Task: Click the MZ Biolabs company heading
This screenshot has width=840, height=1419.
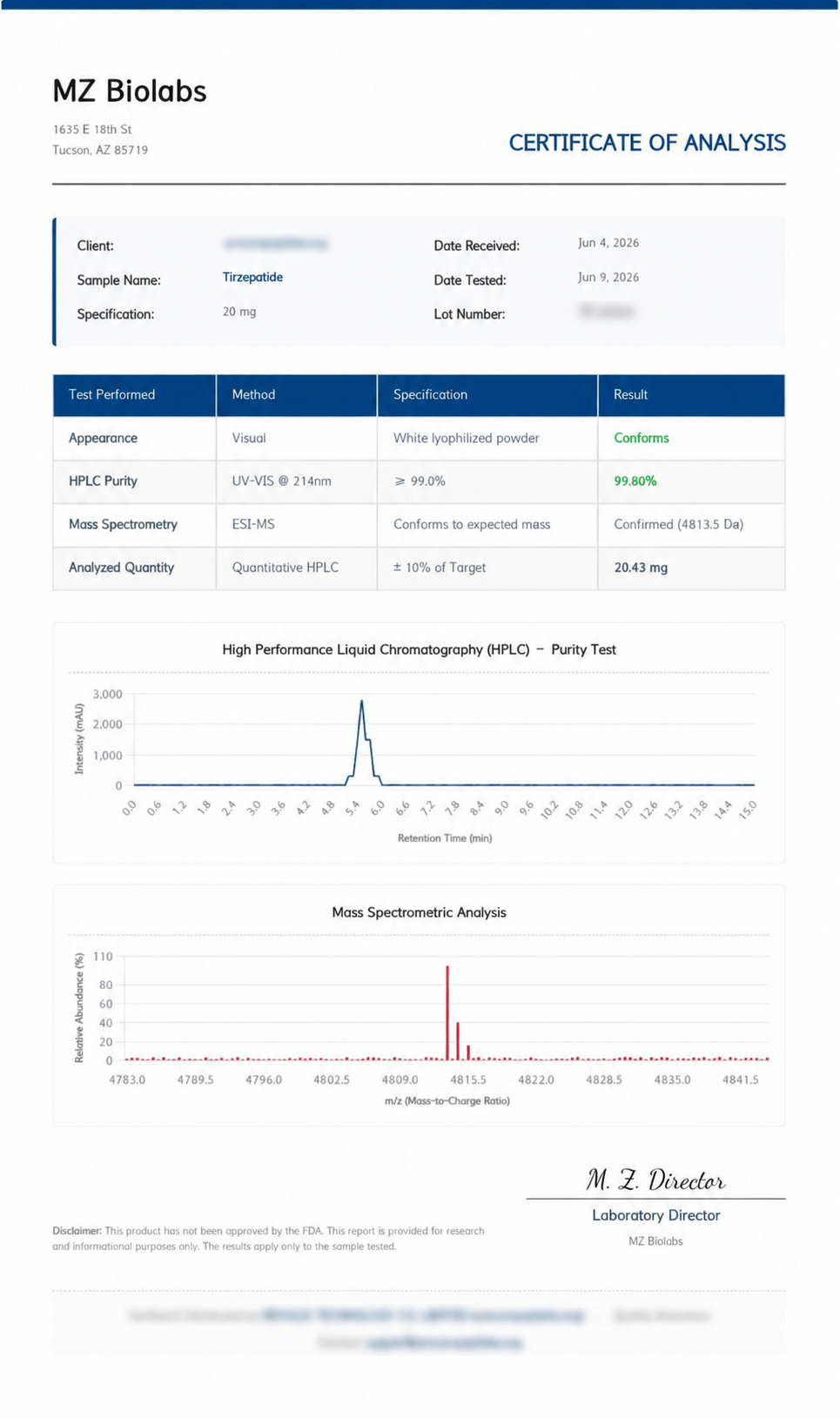Action: point(130,91)
